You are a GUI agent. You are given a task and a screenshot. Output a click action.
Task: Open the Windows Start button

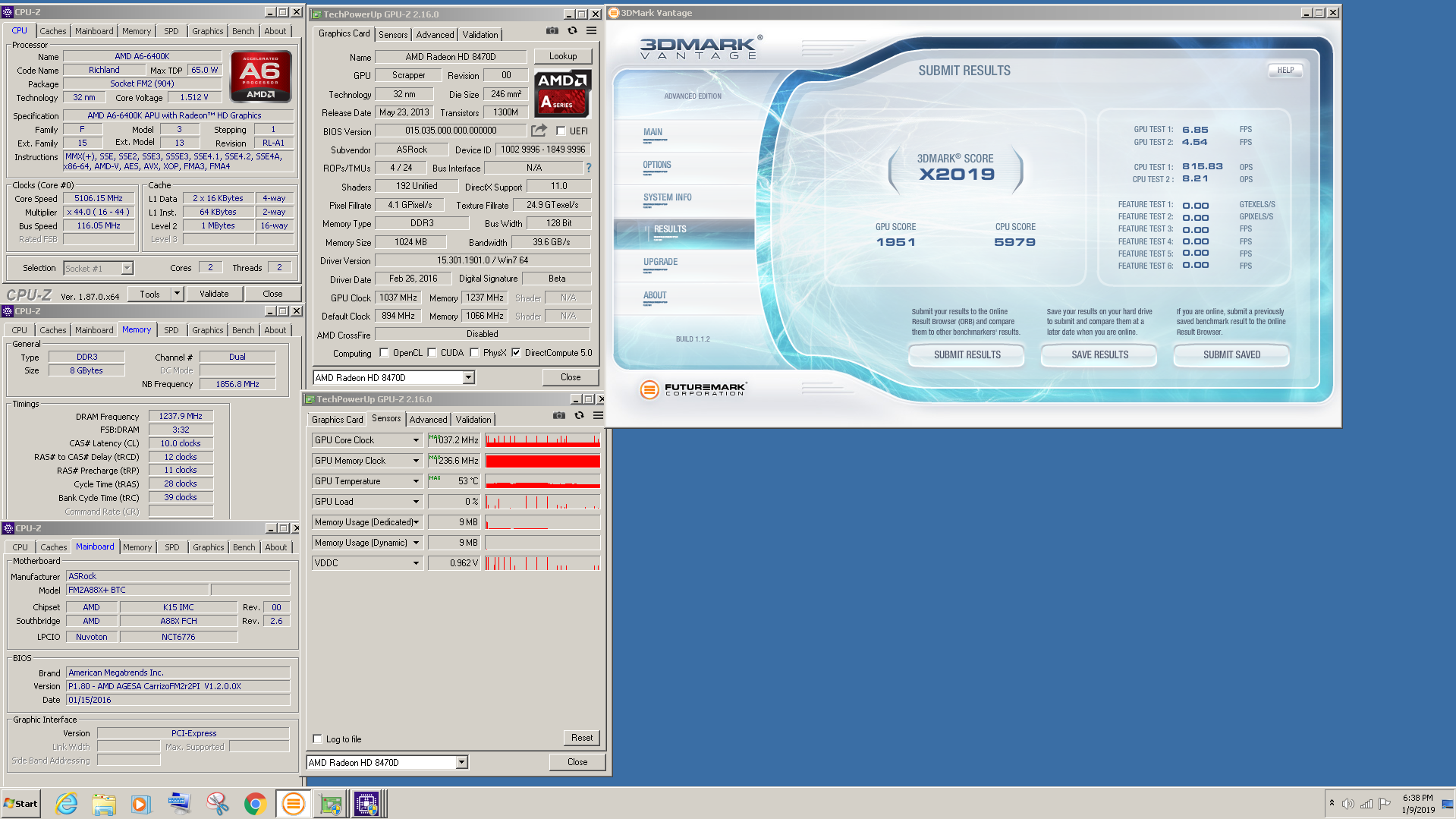coord(20,804)
